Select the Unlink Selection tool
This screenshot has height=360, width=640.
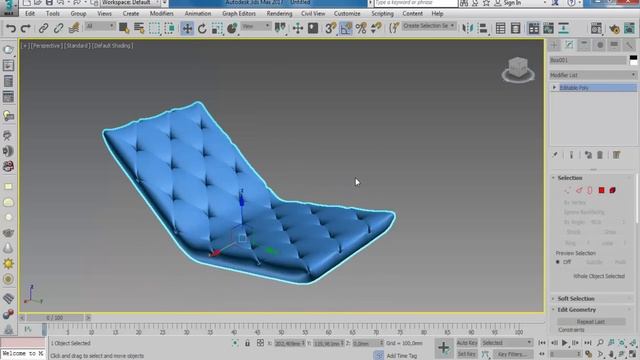[58, 28]
